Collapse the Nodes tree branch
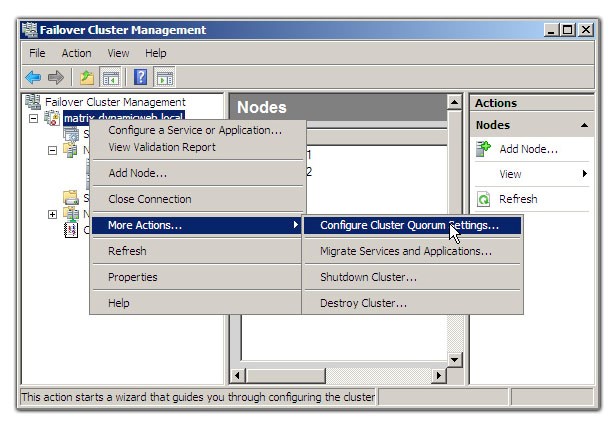The image size is (614, 422). (x=52, y=150)
